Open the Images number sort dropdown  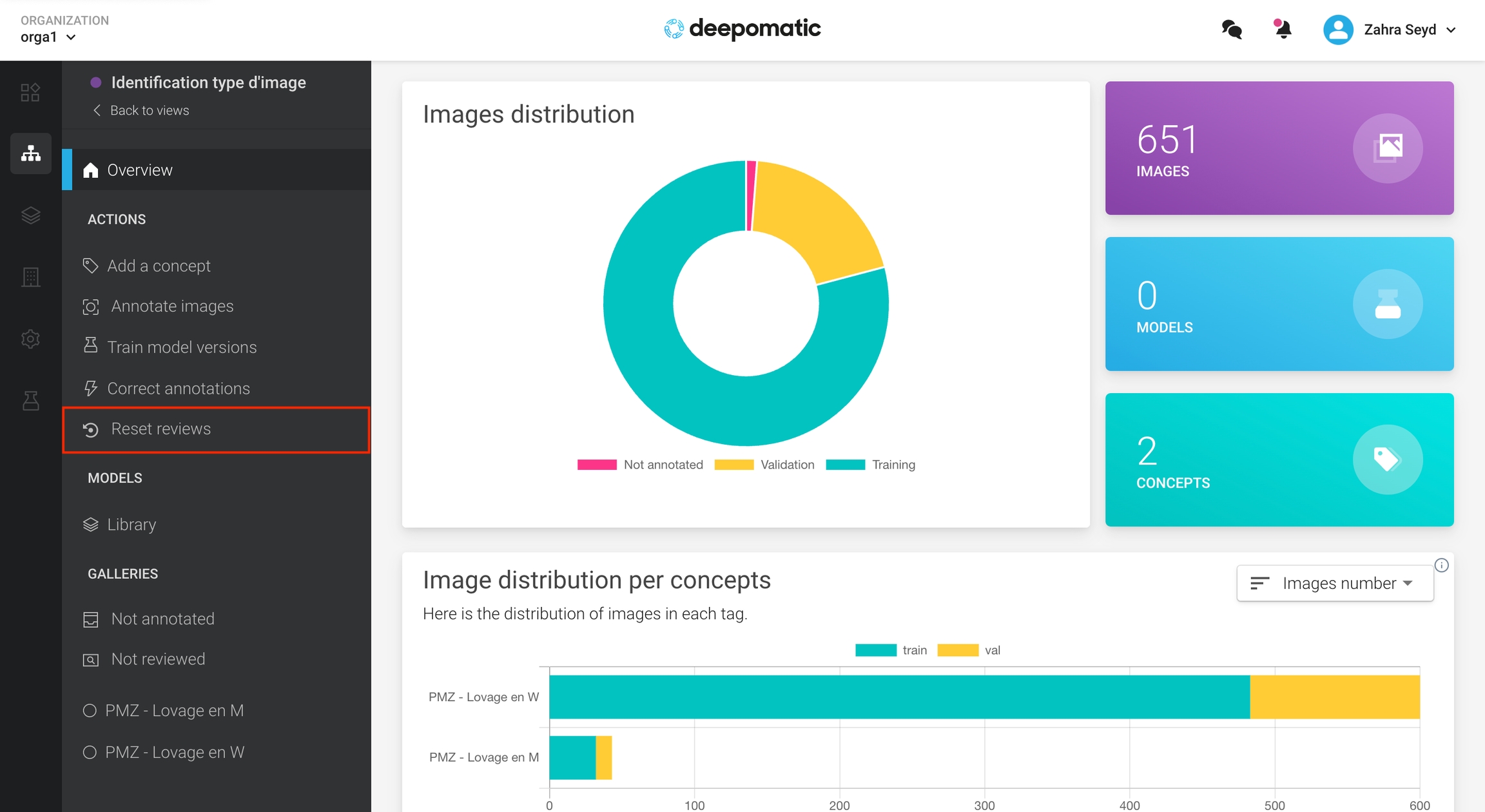click(1334, 583)
